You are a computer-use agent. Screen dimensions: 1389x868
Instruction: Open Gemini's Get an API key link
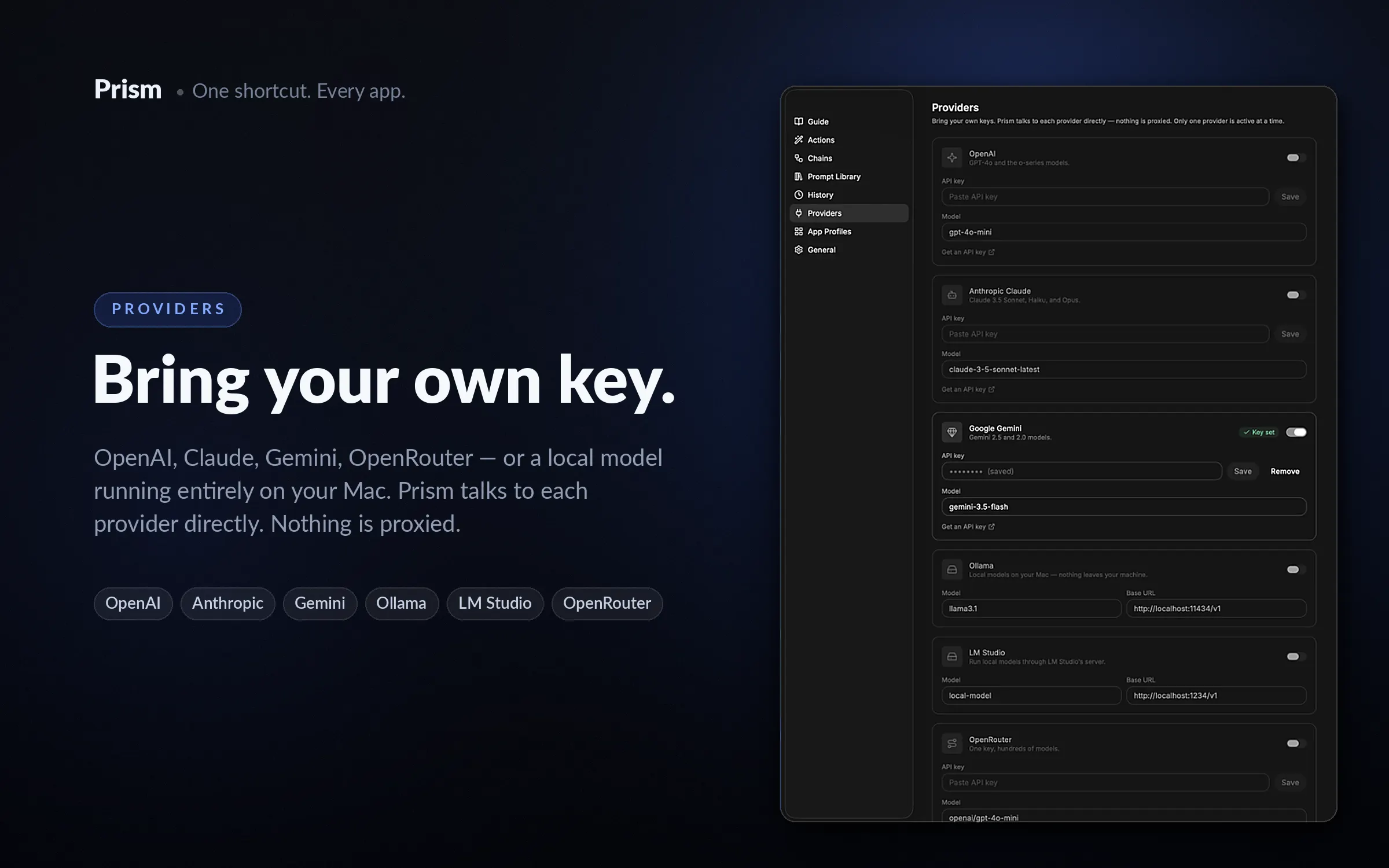(968, 527)
